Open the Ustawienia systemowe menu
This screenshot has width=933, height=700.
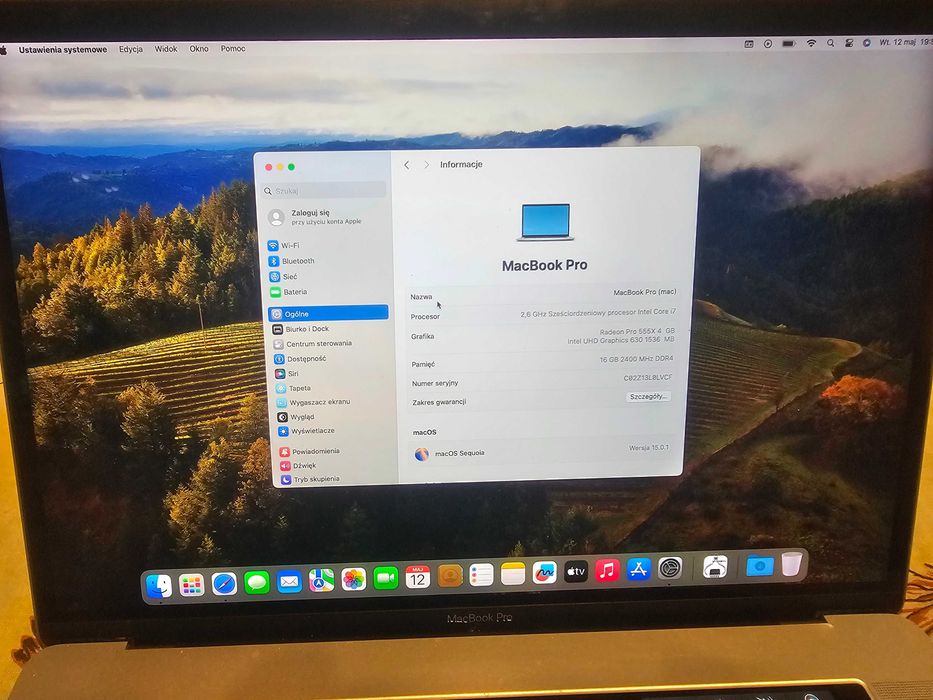click(x=63, y=50)
